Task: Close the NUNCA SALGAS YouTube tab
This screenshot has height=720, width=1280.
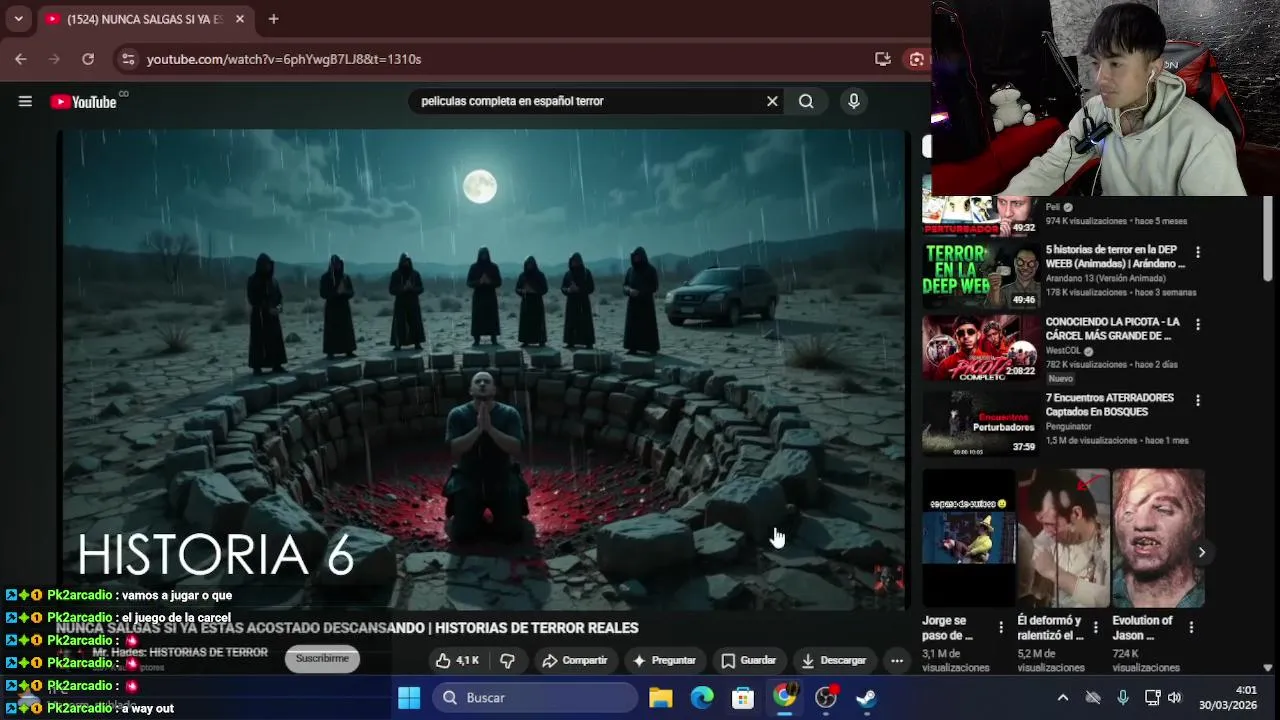Action: [x=240, y=19]
